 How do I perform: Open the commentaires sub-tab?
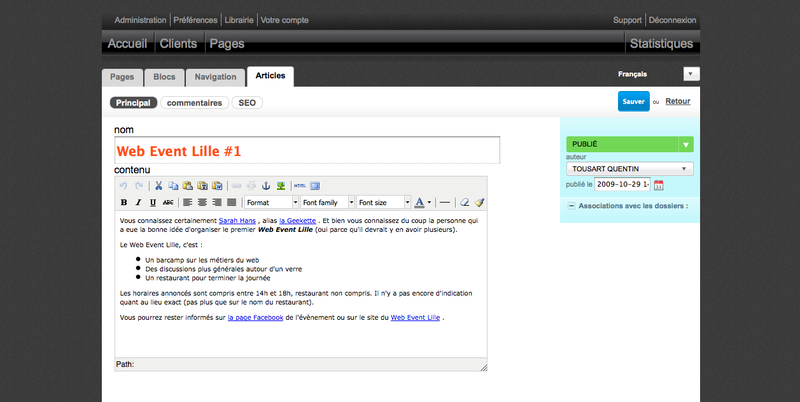point(194,103)
